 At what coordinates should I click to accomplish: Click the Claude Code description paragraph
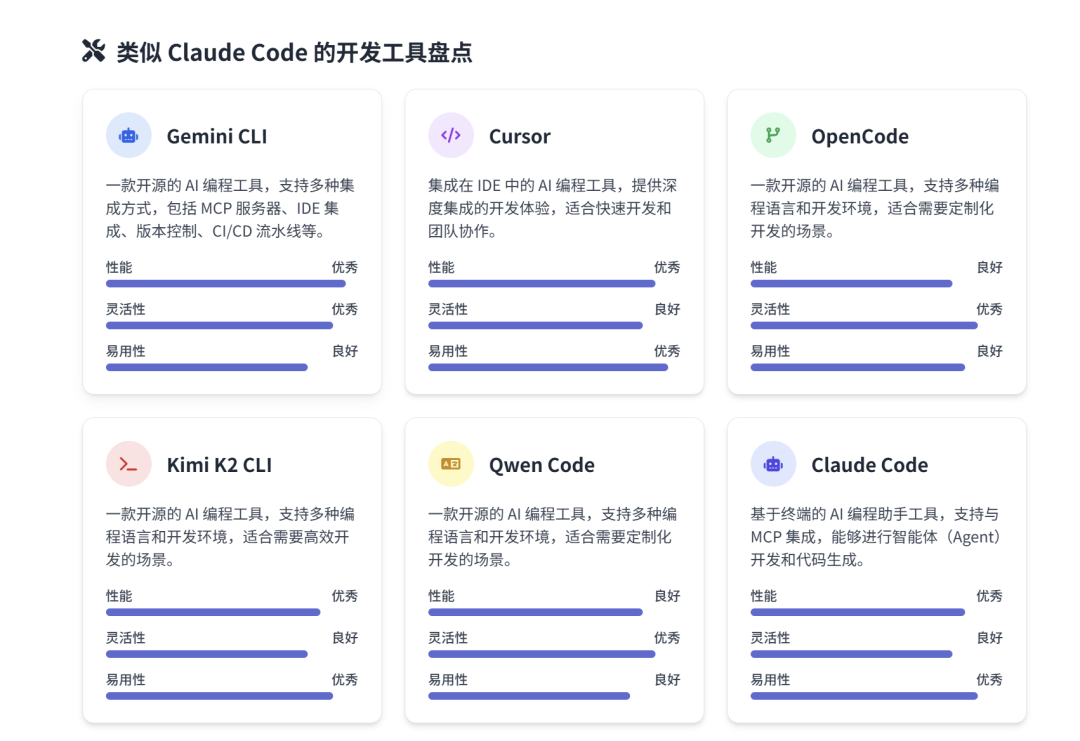point(876,537)
